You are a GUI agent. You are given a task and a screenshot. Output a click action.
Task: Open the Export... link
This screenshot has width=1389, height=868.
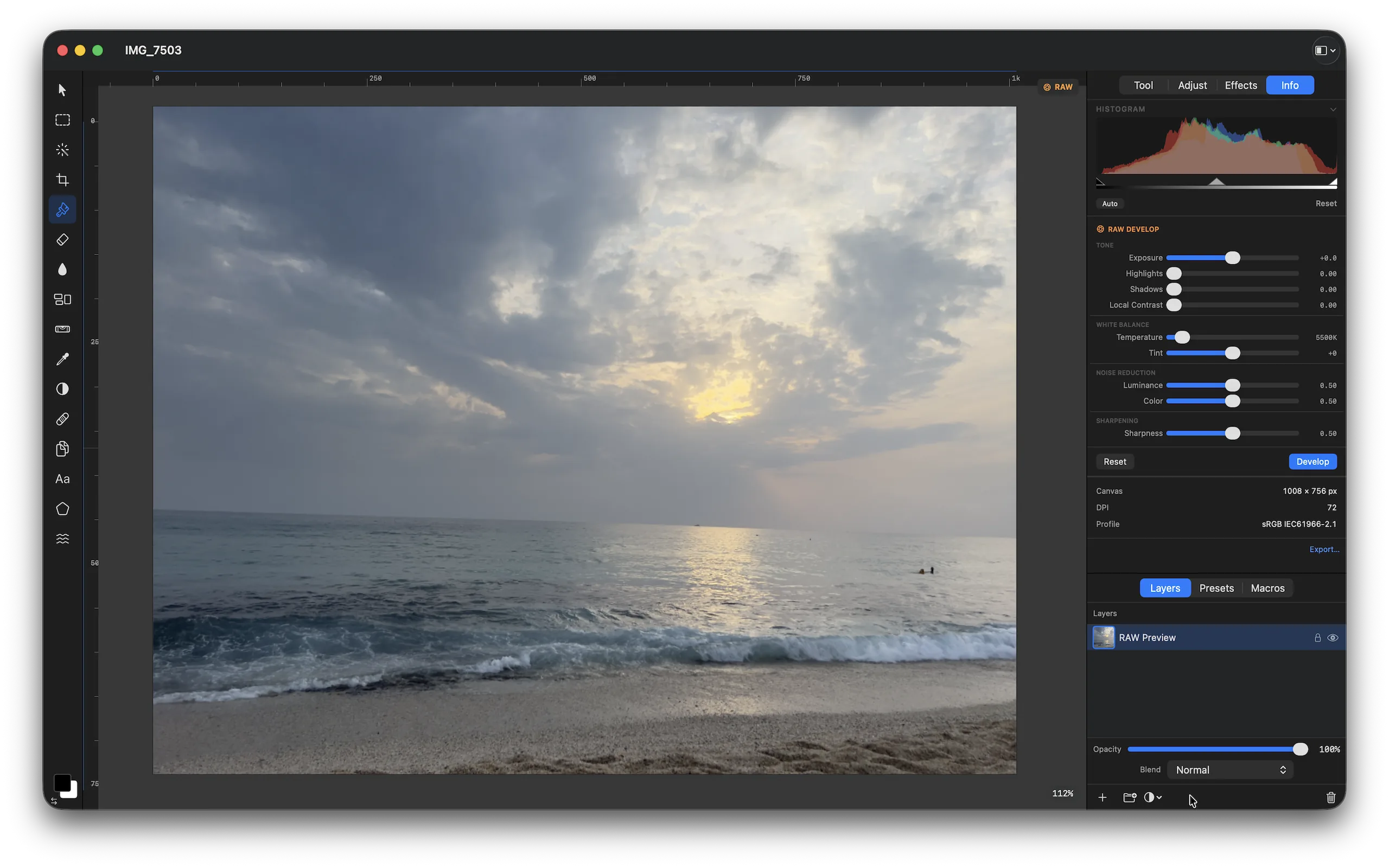tap(1323, 550)
